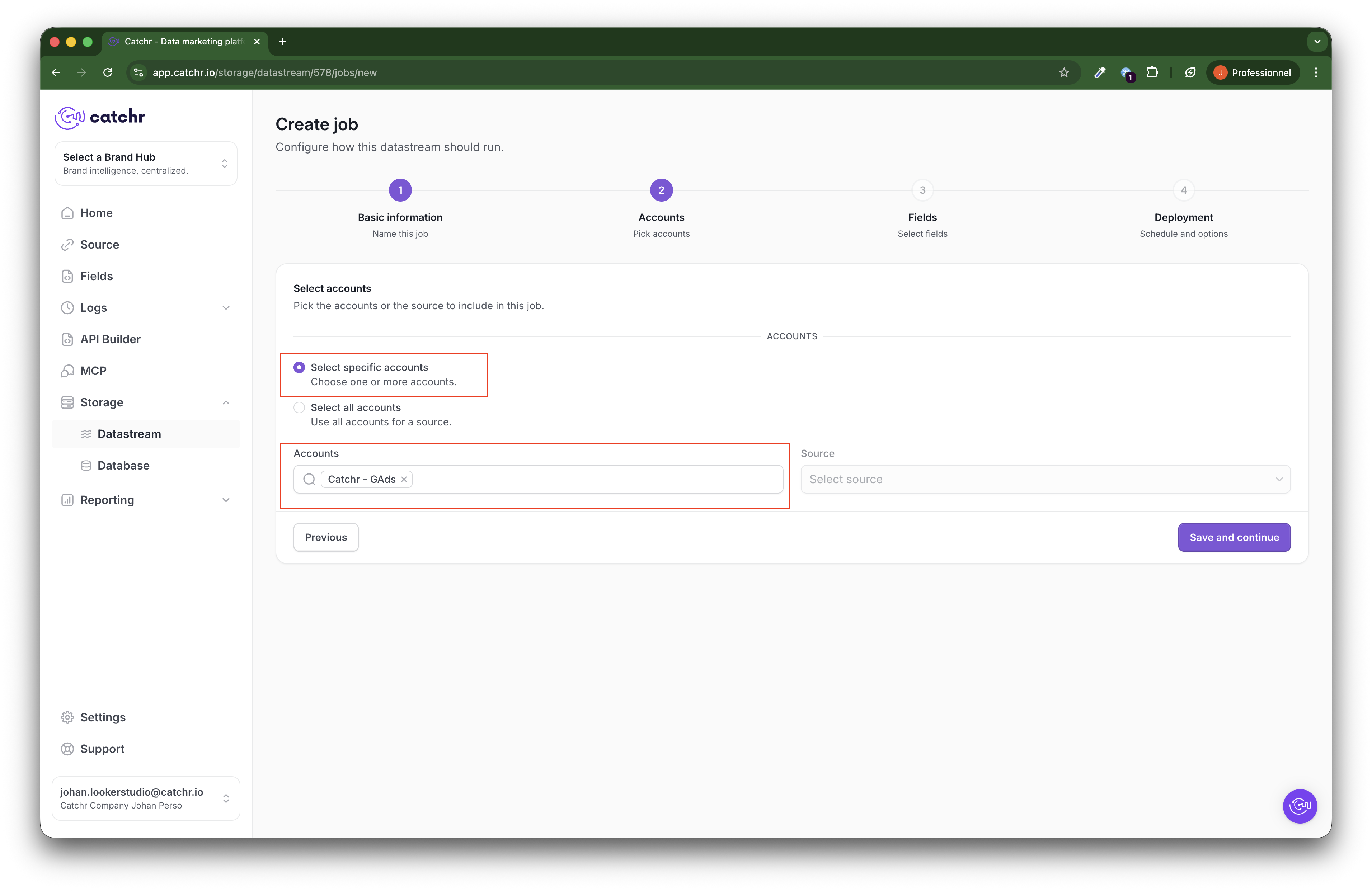Go to Datastream in sidebar
Image resolution: width=1372 pixels, height=891 pixels.
[x=129, y=434]
